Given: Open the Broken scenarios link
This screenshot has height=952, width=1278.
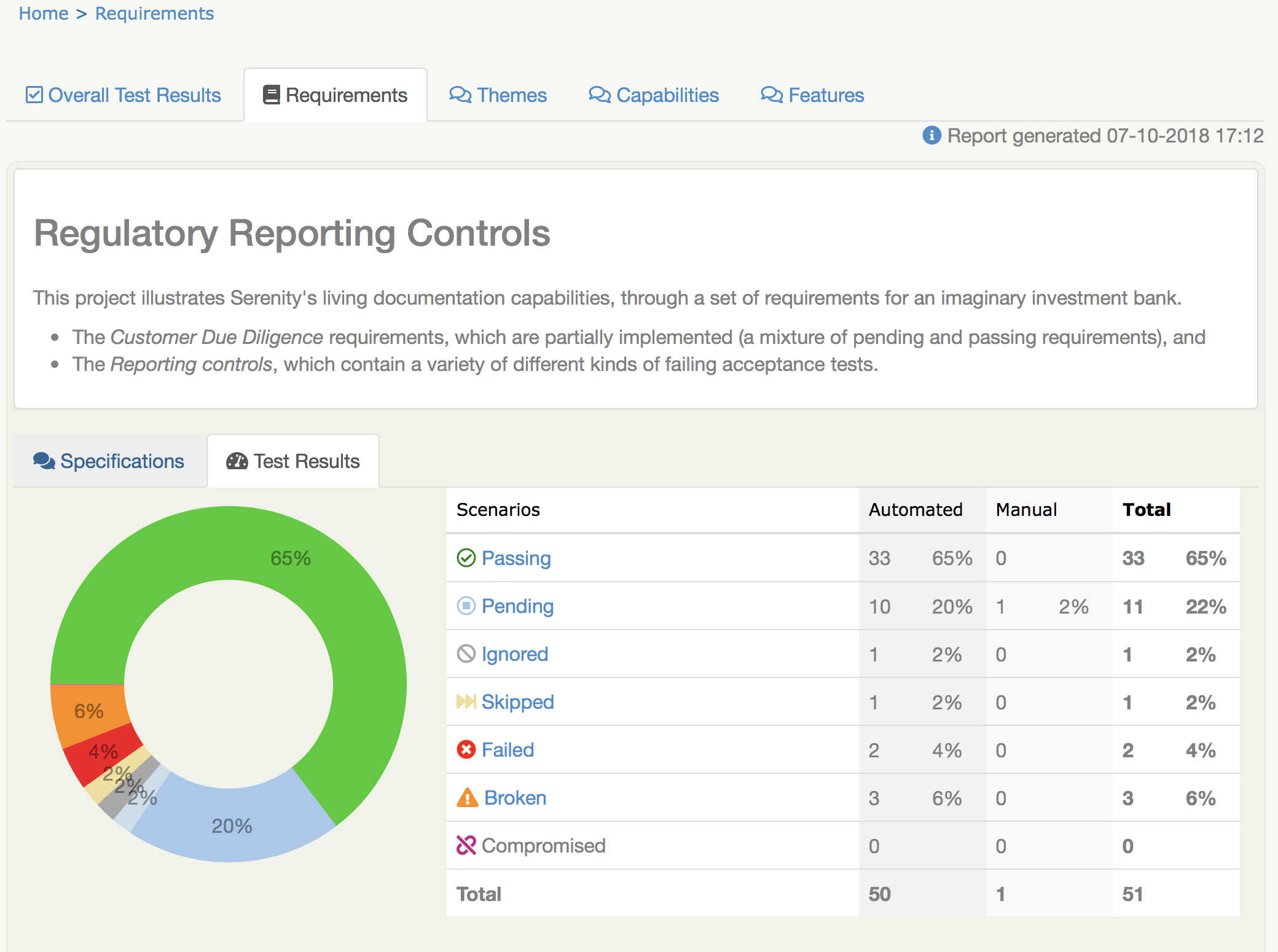Looking at the screenshot, I should coord(515,797).
